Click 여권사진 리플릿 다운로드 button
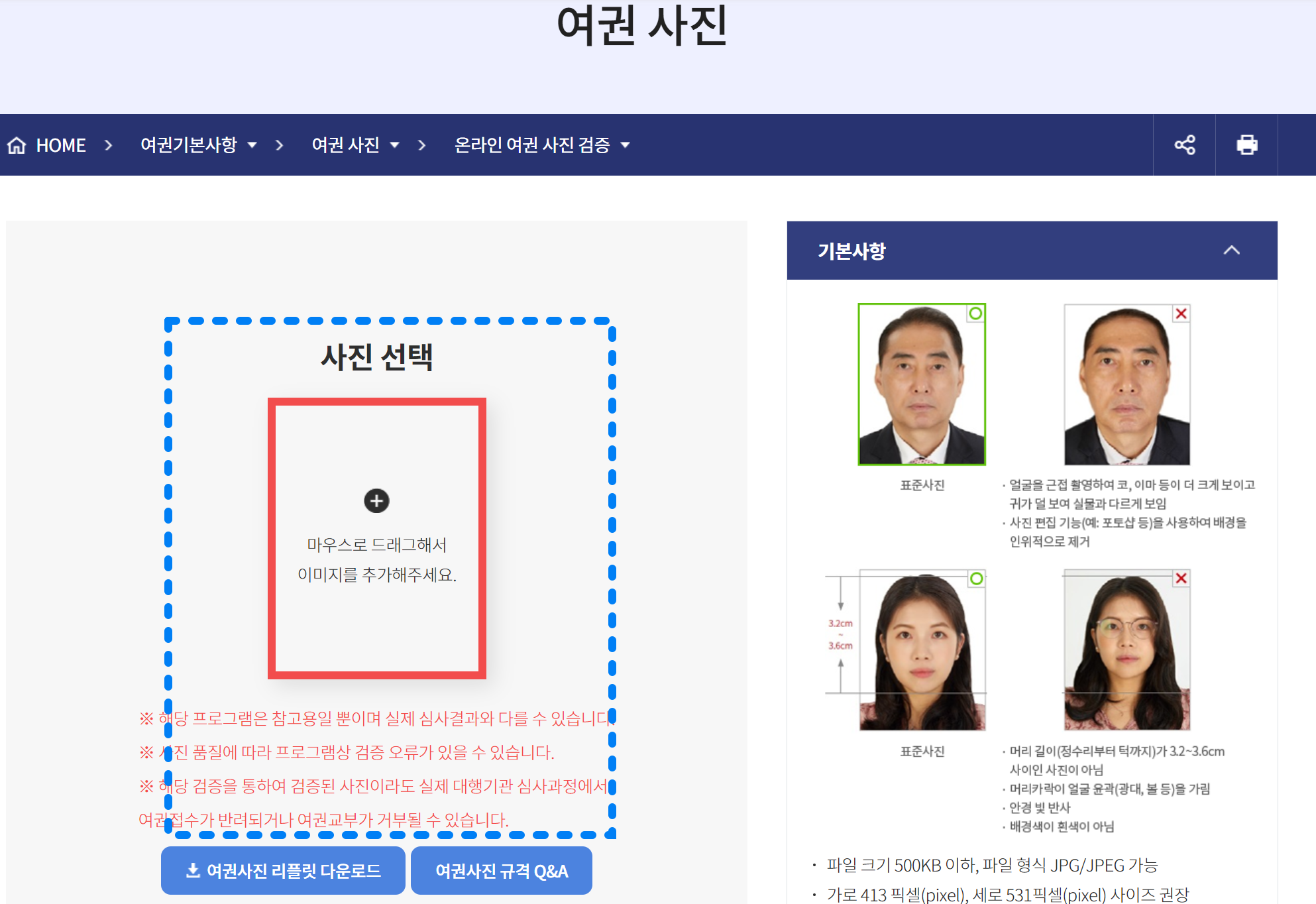This screenshot has width=1316, height=904. (283, 870)
